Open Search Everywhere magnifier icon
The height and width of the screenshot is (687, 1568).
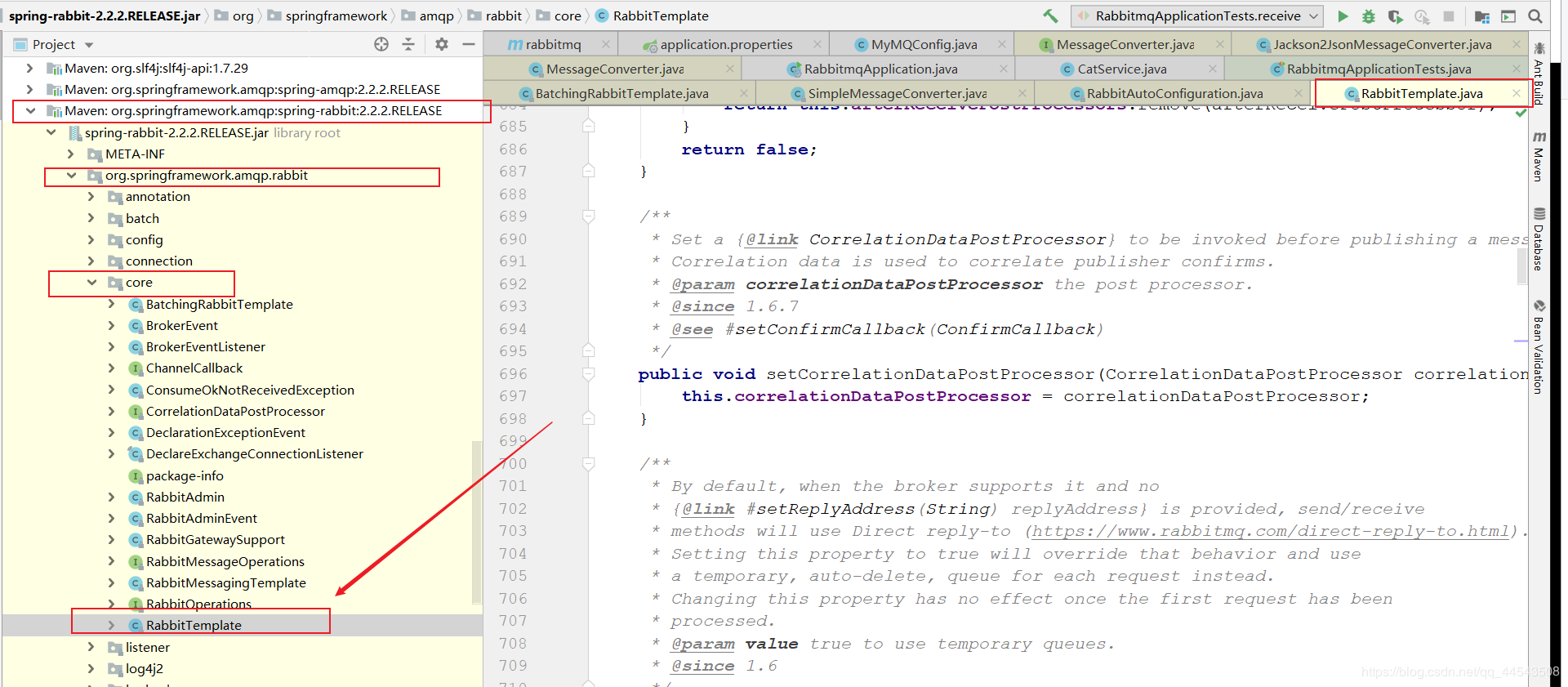(x=1535, y=16)
